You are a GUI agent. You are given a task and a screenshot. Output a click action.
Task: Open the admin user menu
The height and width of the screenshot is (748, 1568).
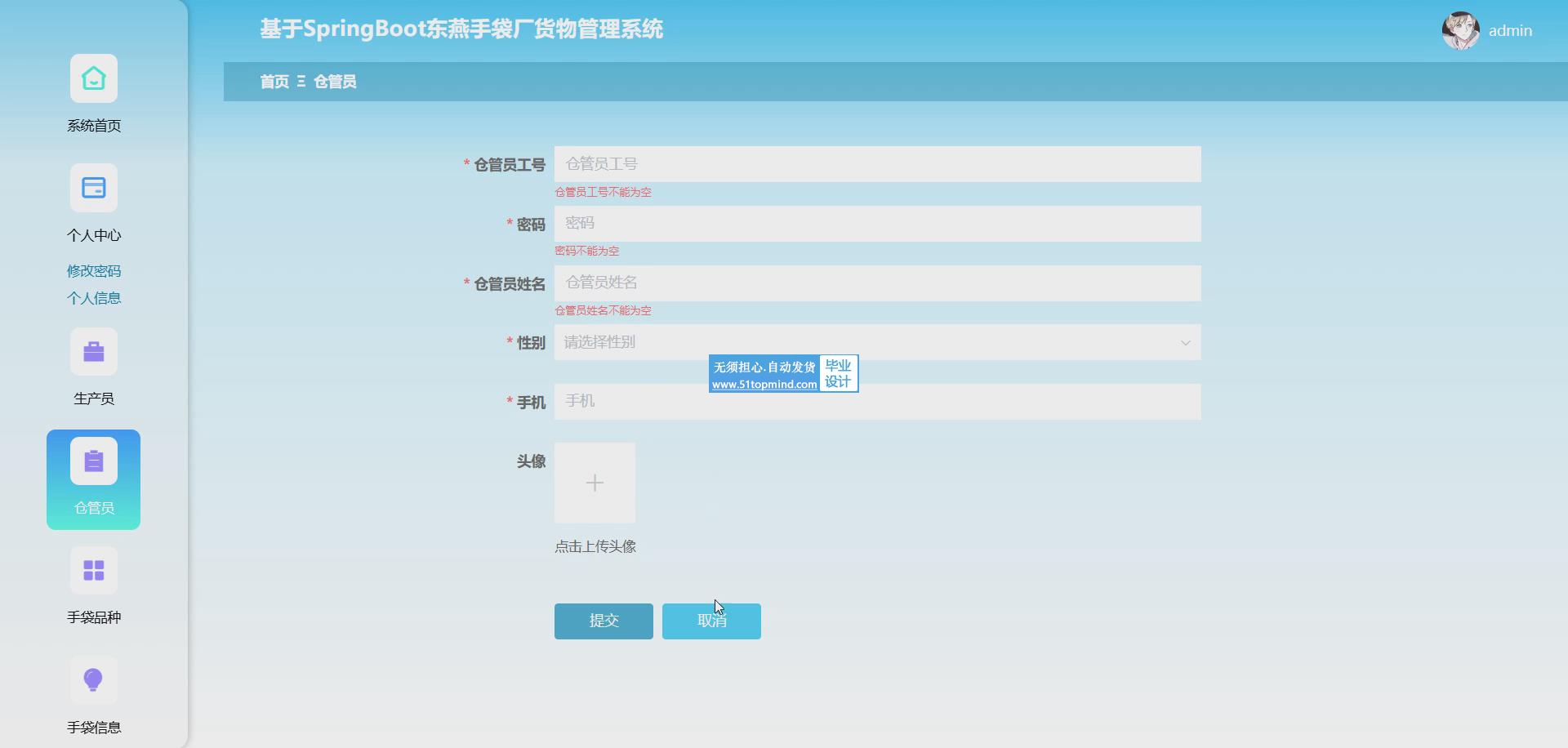click(1509, 31)
